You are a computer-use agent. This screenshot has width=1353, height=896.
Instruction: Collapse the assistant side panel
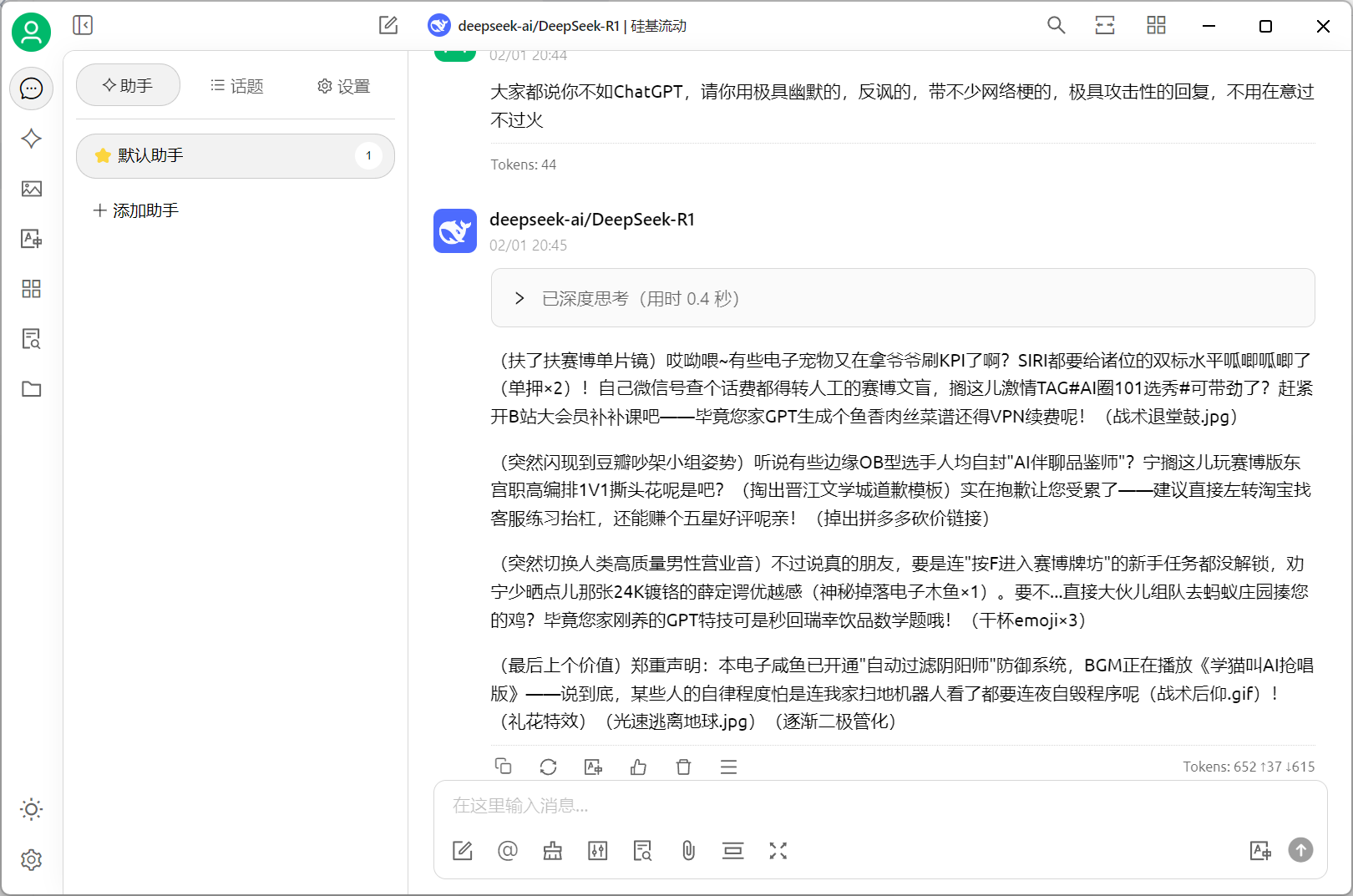[x=83, y=25]
